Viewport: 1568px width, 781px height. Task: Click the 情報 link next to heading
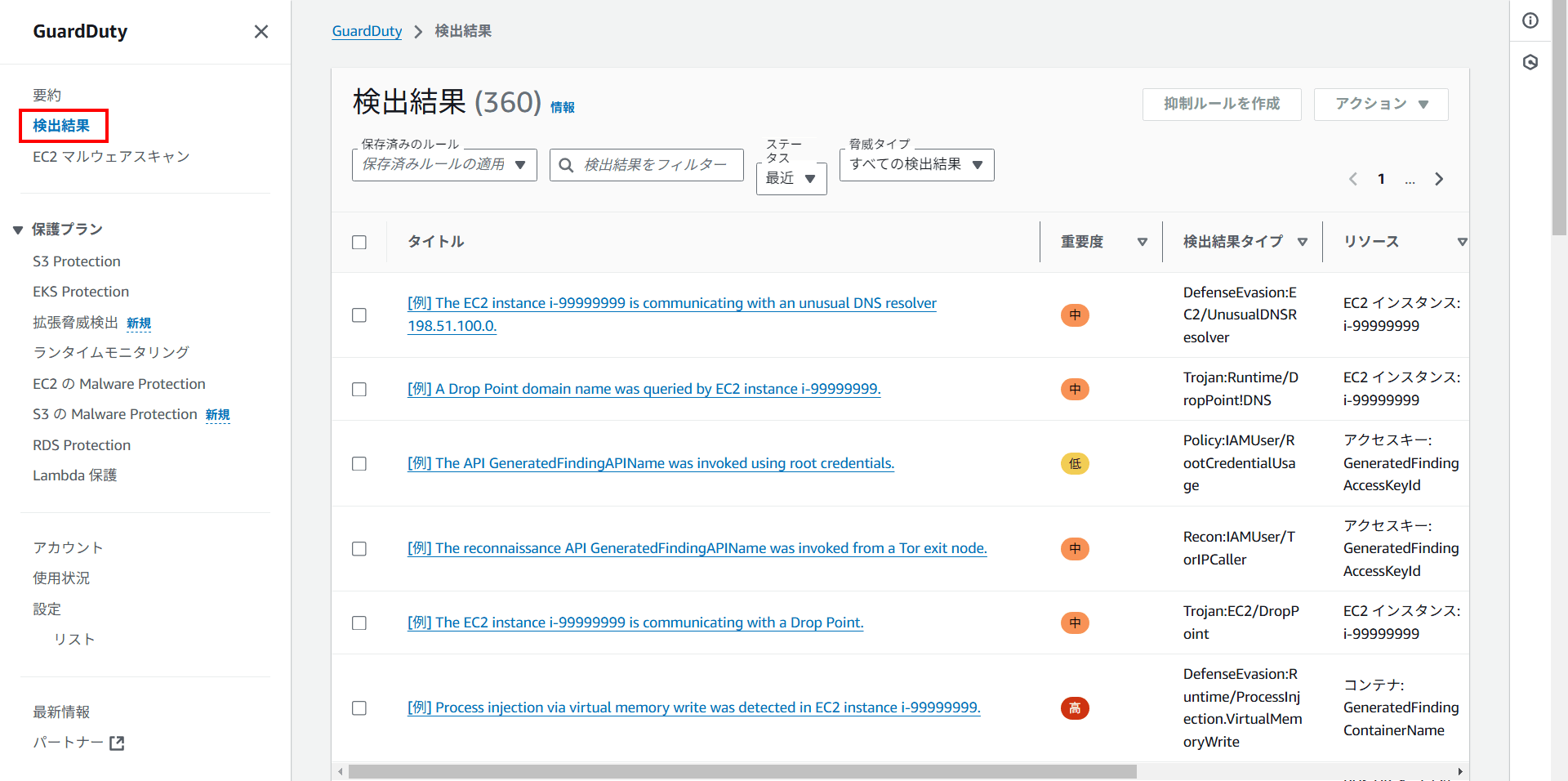[x=563, y=107]
